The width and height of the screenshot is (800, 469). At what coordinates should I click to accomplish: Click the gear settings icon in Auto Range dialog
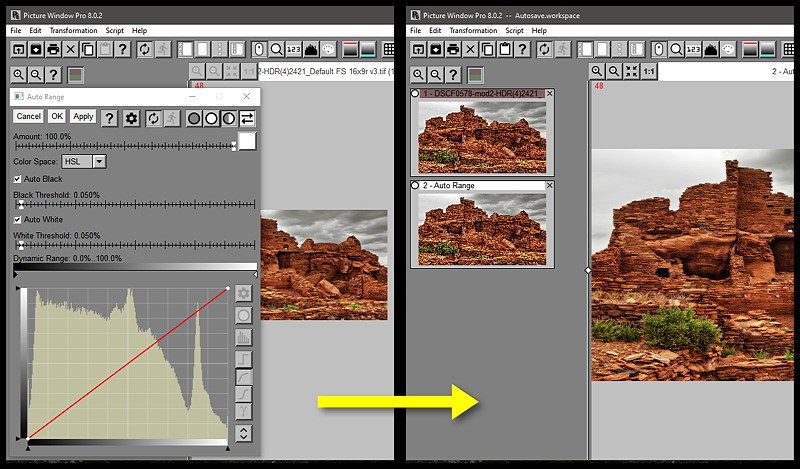(131, 118)
